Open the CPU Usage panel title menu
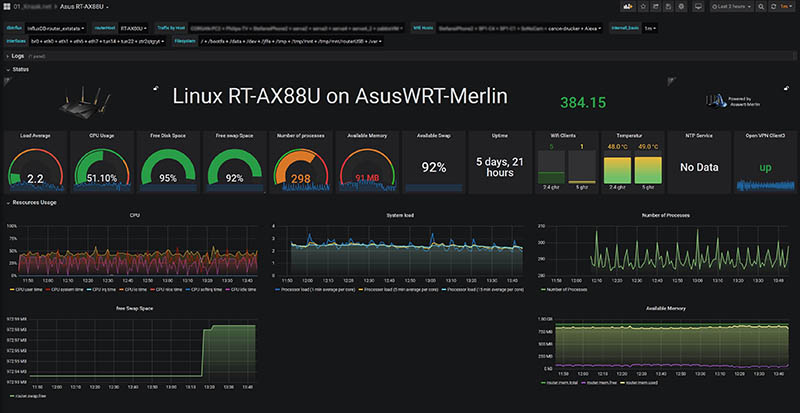This screenshot has width=800, height=413. [x=102, y=136]
